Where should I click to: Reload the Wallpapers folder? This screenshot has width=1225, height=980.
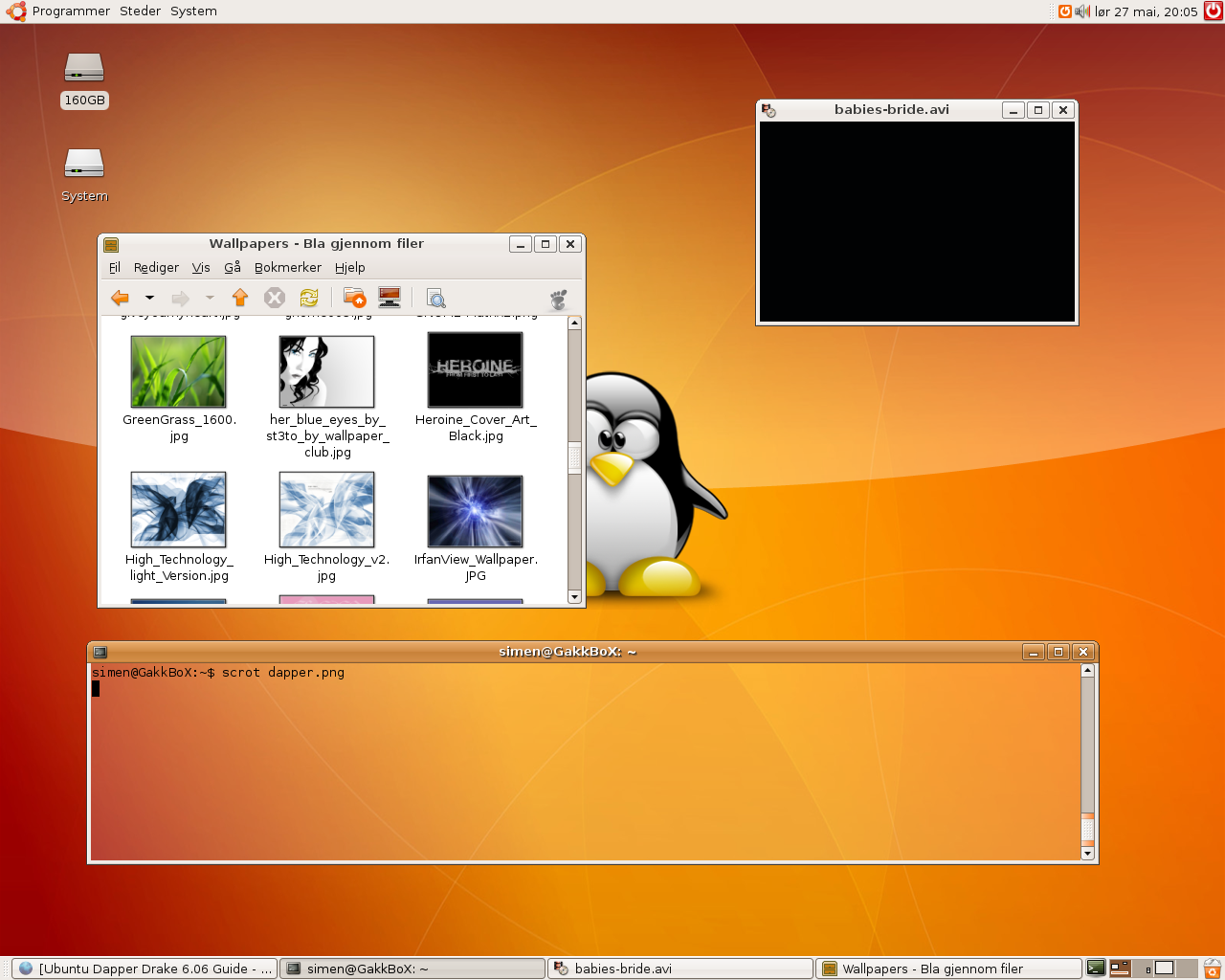pos(309,298)
